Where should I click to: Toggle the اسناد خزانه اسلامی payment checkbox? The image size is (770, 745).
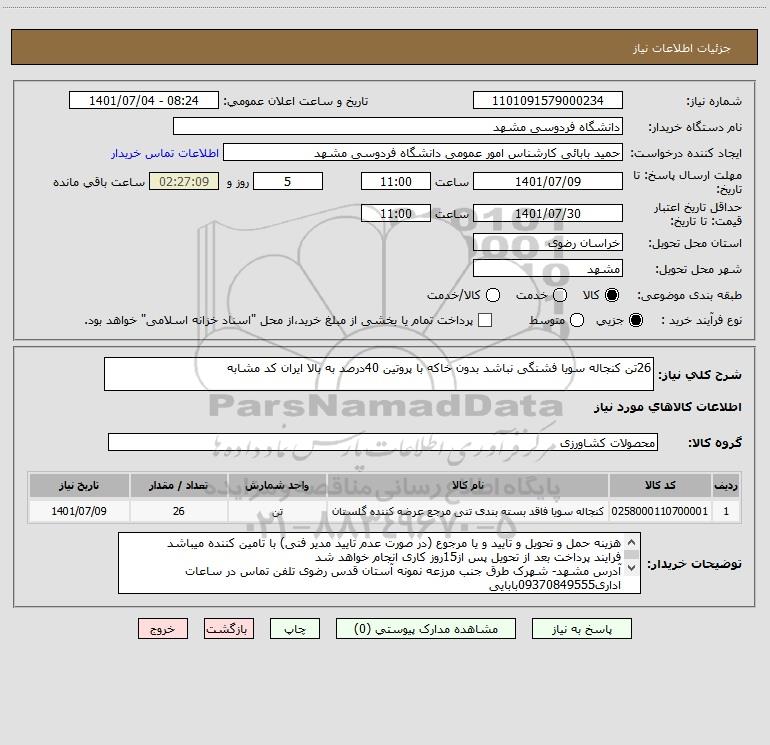click(x=485, y=320)
